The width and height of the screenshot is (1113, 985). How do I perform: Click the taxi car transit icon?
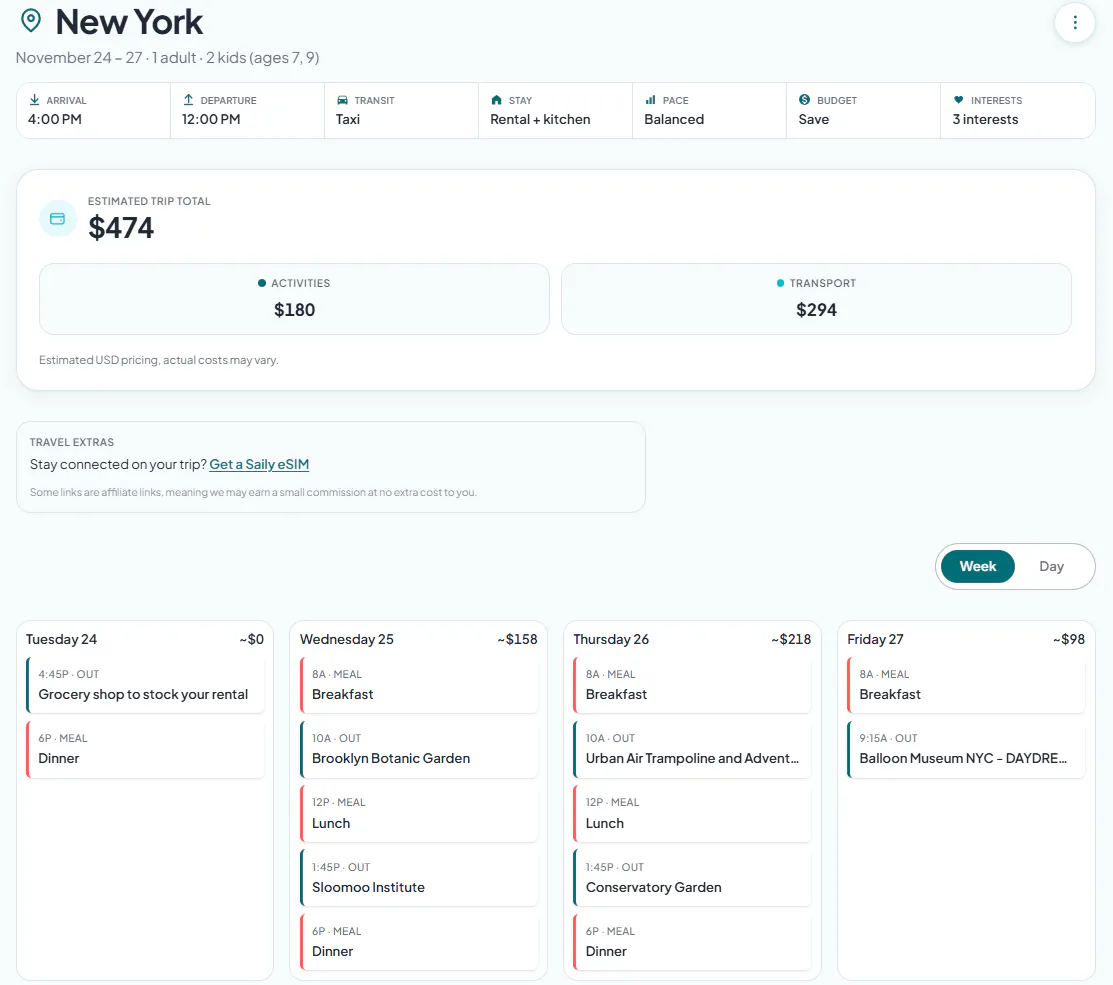342,100
